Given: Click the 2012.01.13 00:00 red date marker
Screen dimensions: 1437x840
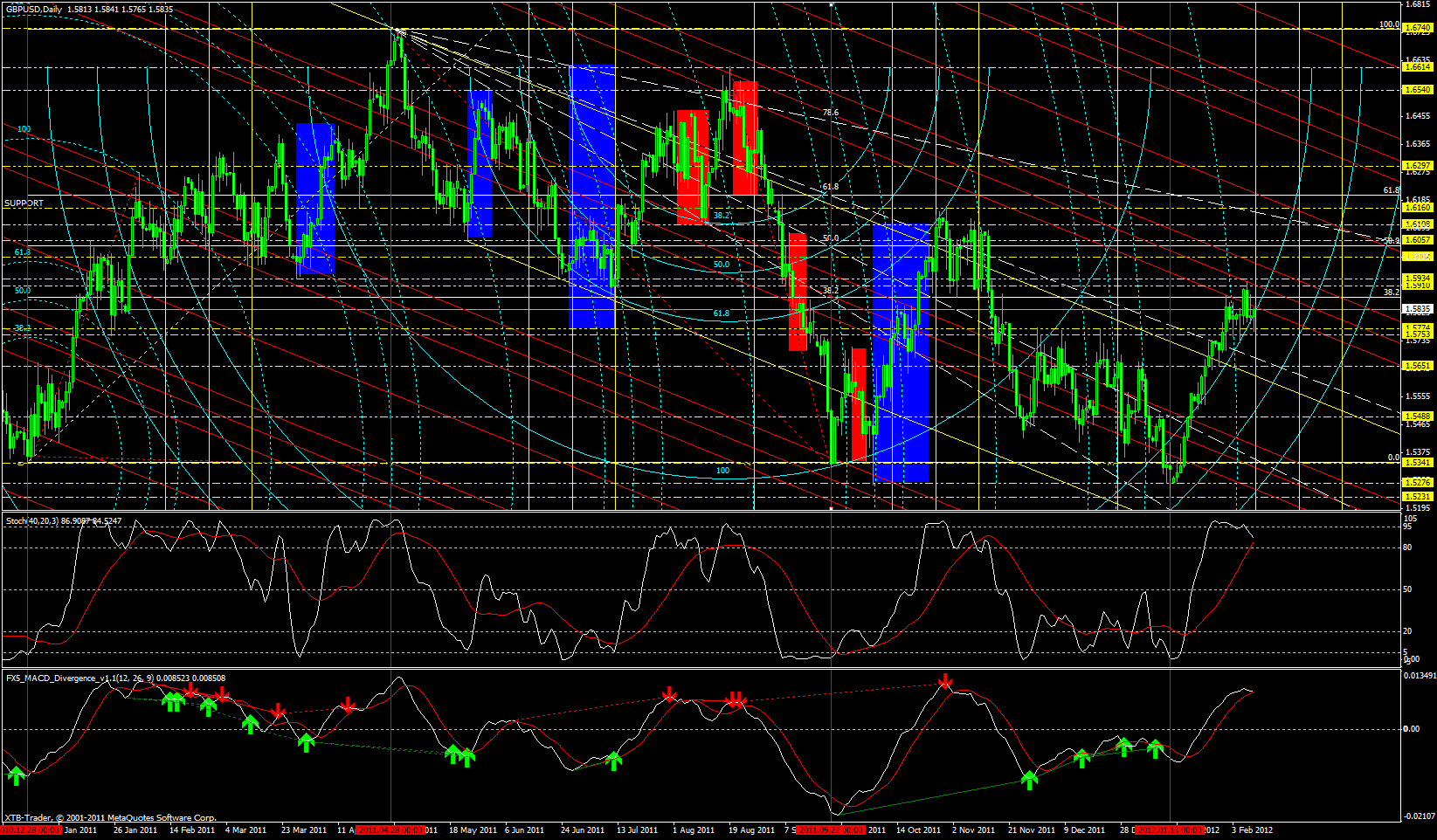Looking at the screenshot, I should (x=1170, y=830).
